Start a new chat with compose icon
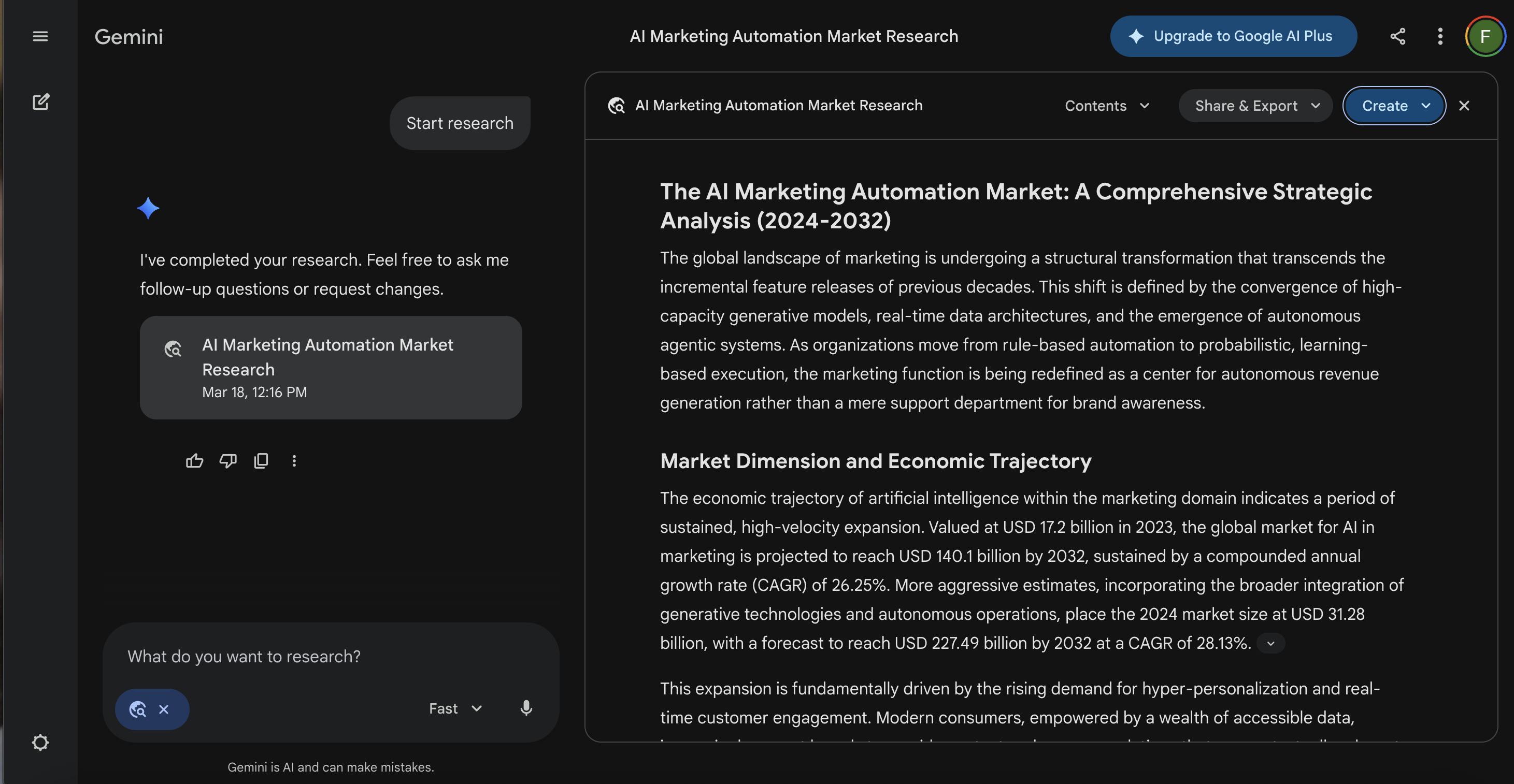Screen dimensions: 1514x784 click(x=40, y=102)
